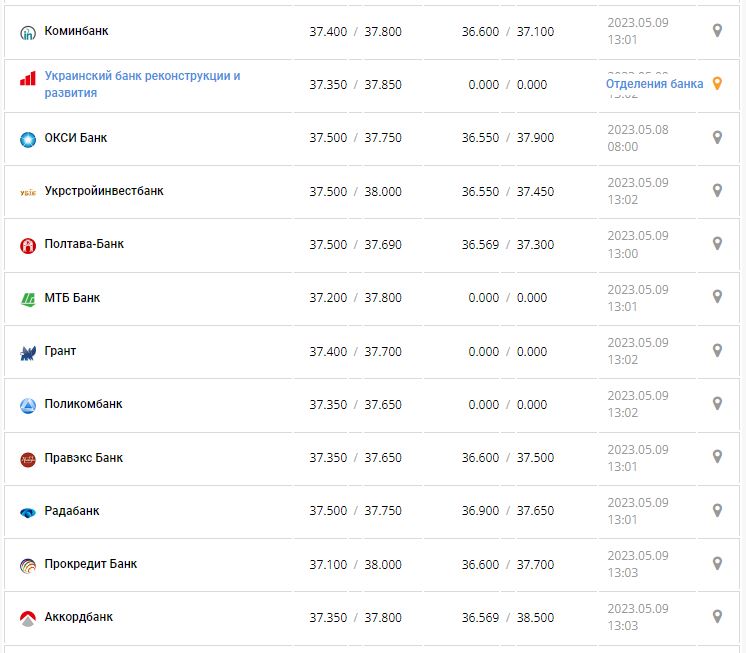Open the Поликомбанк bank name link

pyautogui.click(x=84, y=404)
